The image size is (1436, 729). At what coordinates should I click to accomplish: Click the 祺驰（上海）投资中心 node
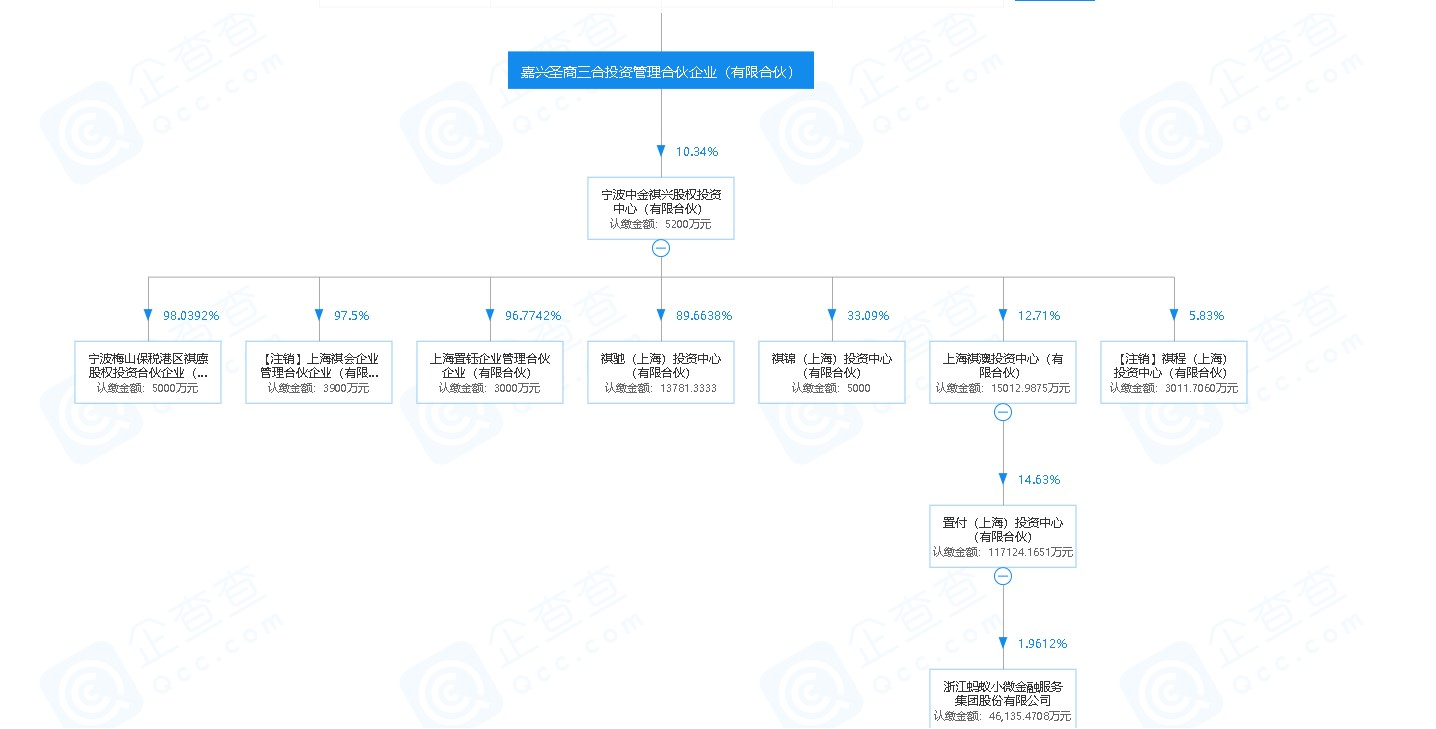click(x=661, y=372)
